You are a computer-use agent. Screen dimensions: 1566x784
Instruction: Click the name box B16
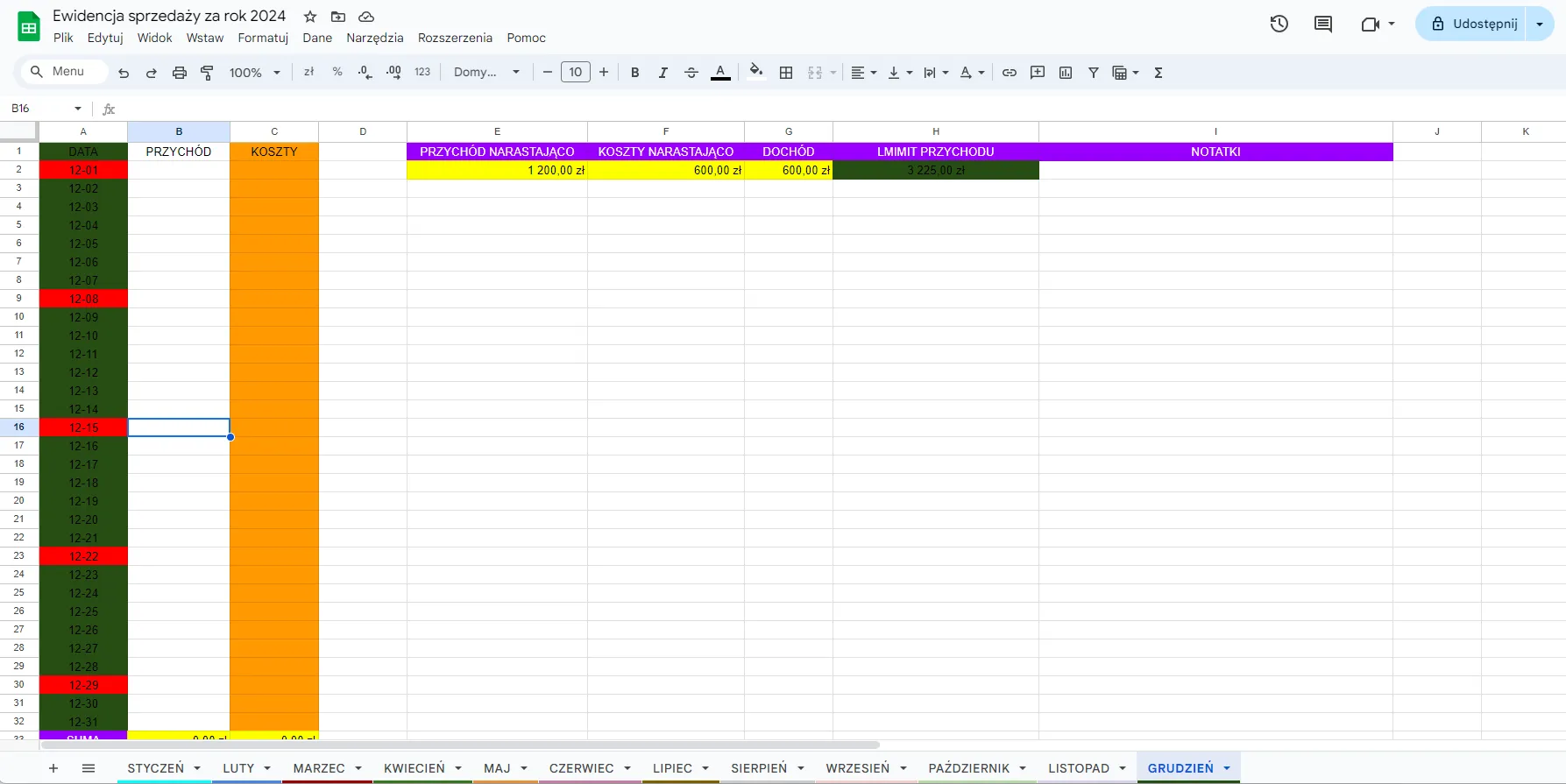pyautogui.click(x=46, y=108)
